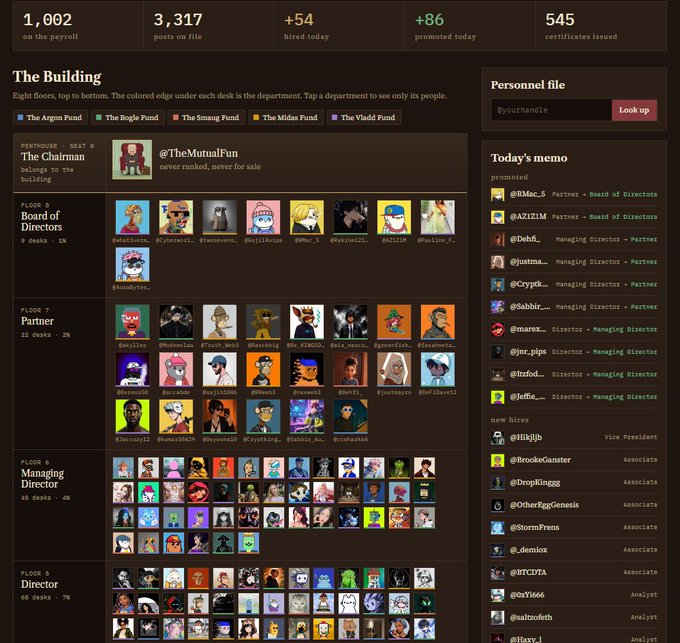Toggle The Midas Fund department filter
The image size is (680, 643).
[286, 118]
